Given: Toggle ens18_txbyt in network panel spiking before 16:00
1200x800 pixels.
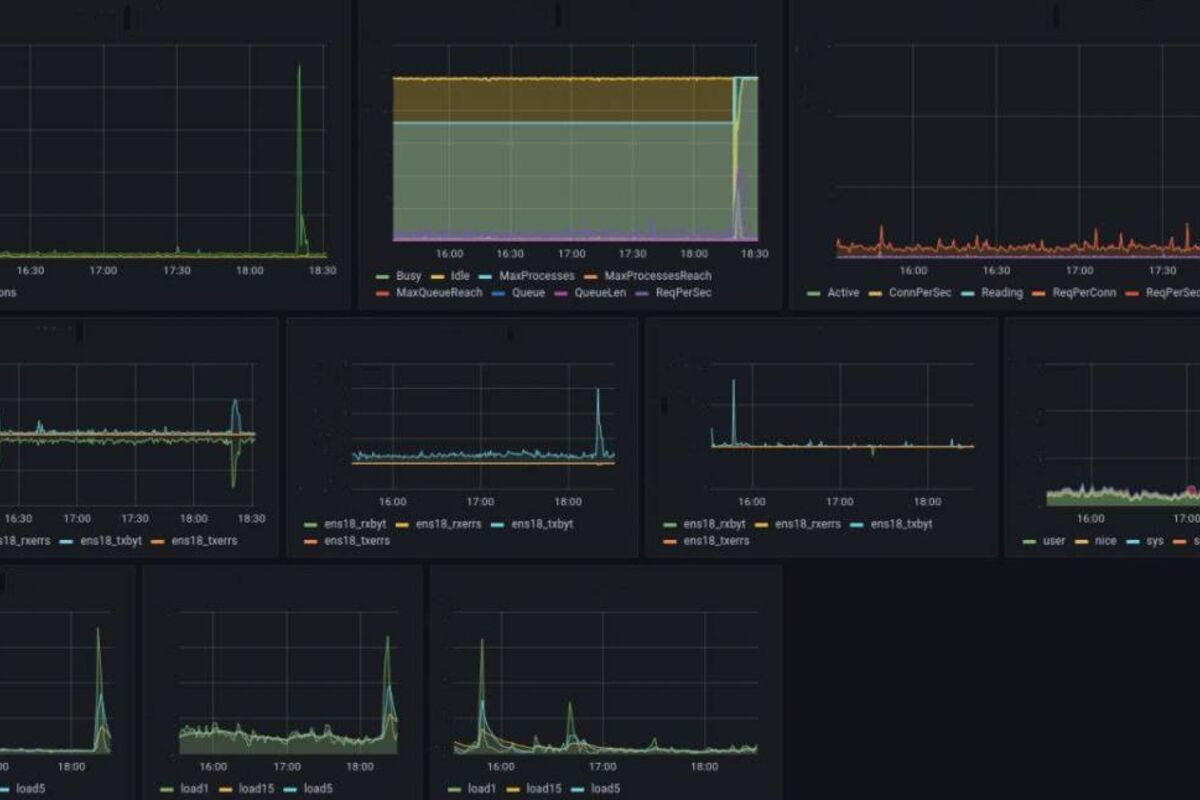Looking at the screenshot, I should tap(902, 524).
